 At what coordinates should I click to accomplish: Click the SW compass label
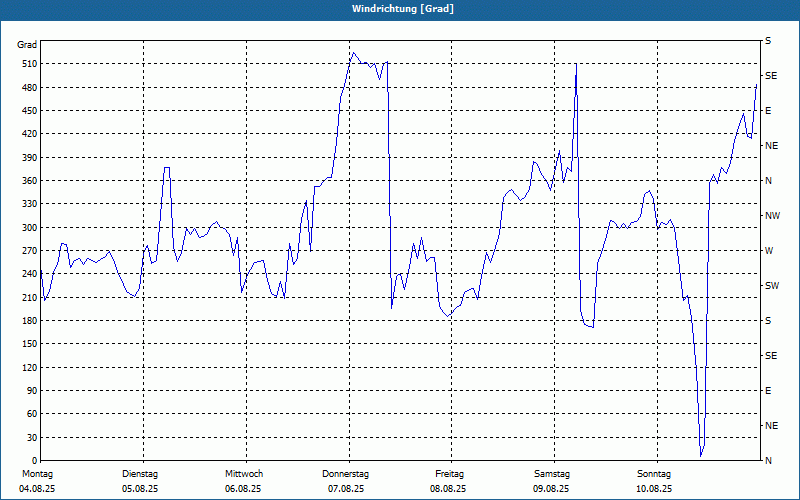pyautogui.click(x=772, y=286)
